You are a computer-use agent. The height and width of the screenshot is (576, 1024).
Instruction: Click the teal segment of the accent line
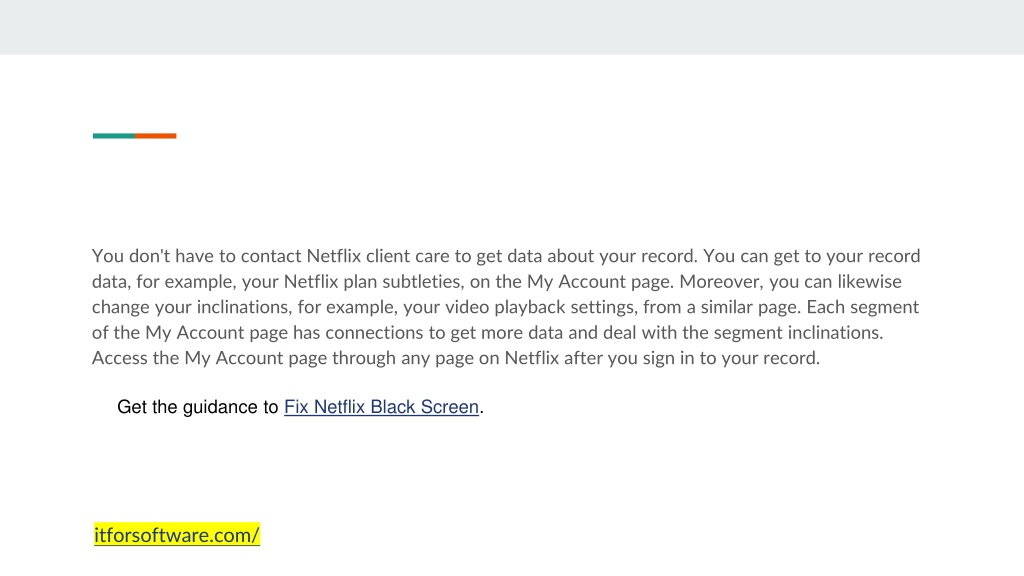114,136
